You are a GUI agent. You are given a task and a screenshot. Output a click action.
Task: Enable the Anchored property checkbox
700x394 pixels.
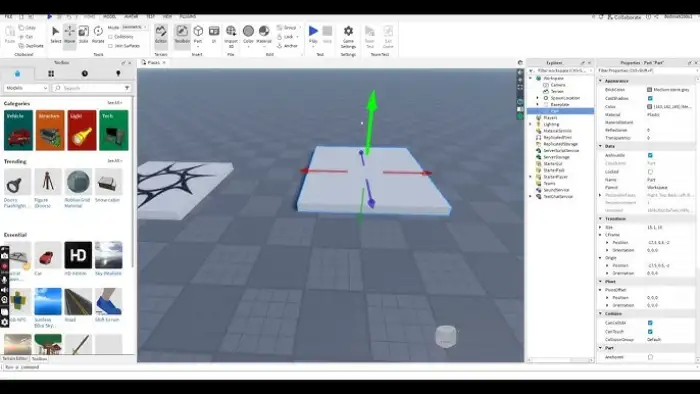pos(650,357)
